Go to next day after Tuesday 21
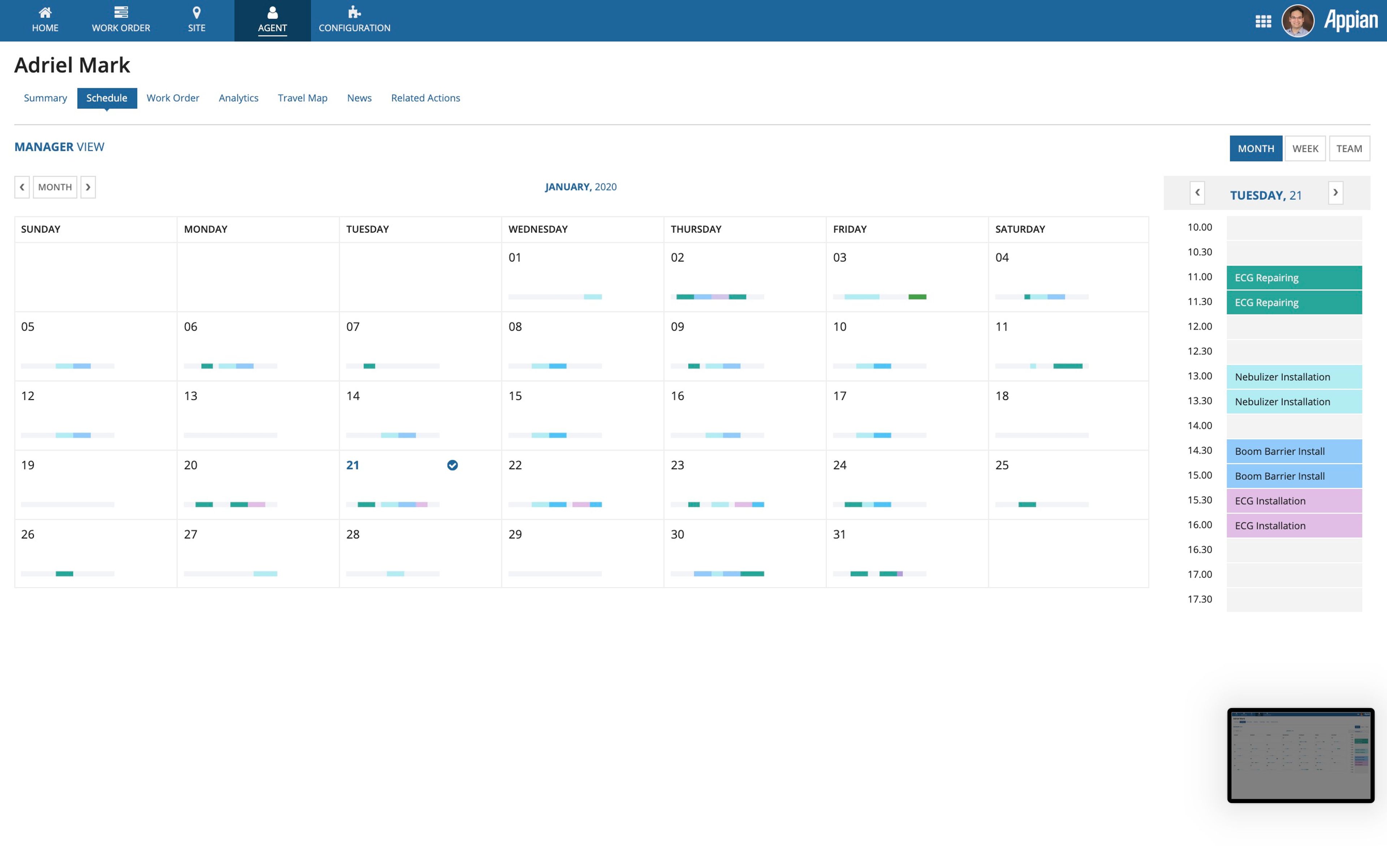1387x868 pixels. (x=1335, y=192)
